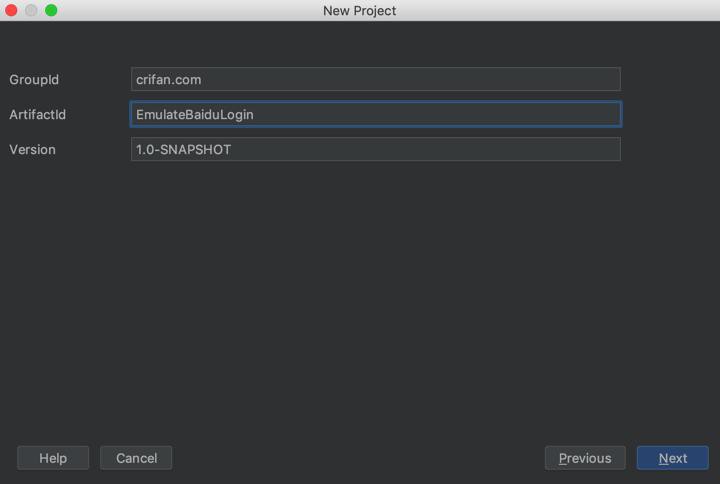This screenshot has width=720, height=484.
Task: Click the ArtifactId label
Action: 37,115
